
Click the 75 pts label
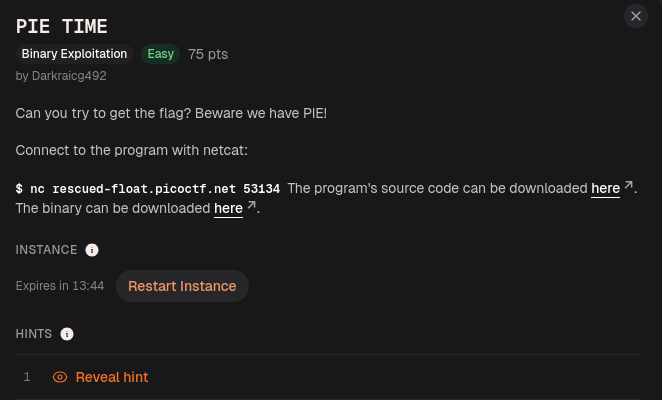[208, 54]
